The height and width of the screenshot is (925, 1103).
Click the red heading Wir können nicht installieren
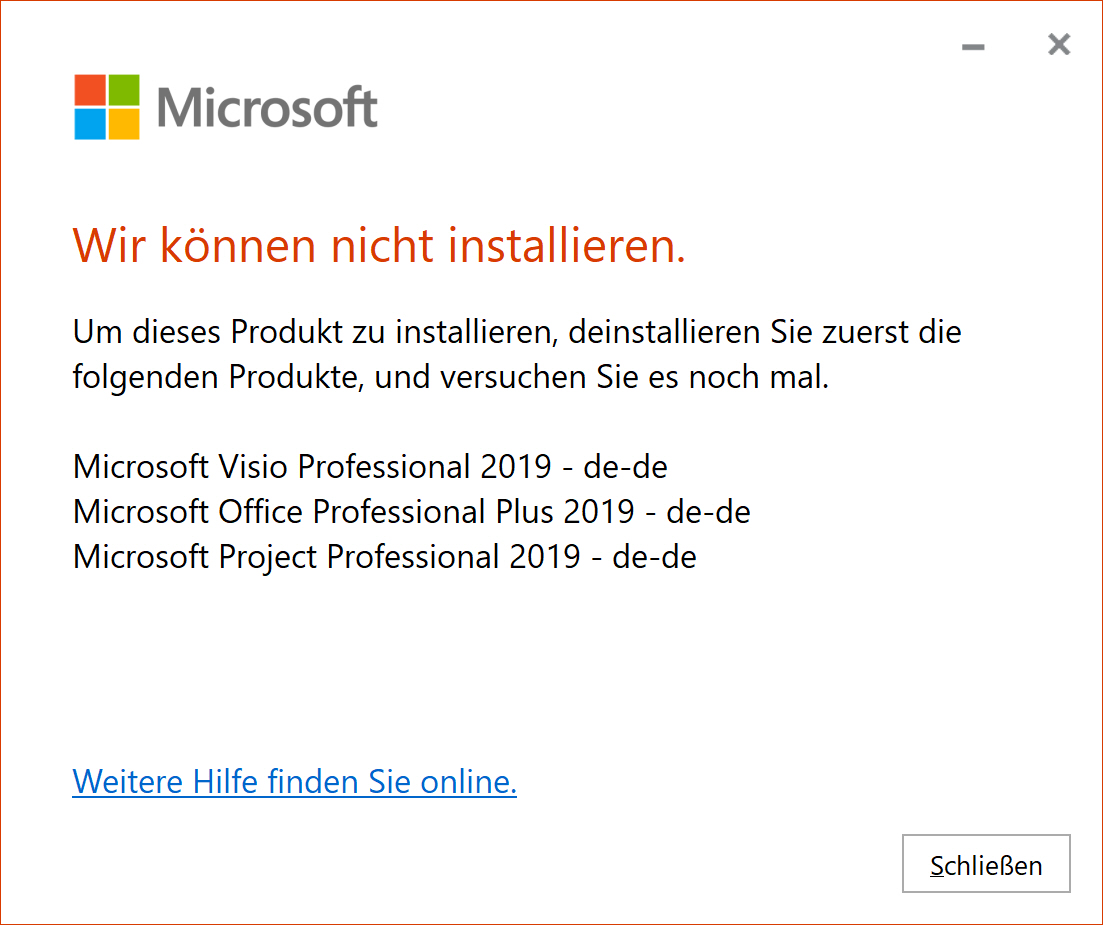[x=379, y=245]
